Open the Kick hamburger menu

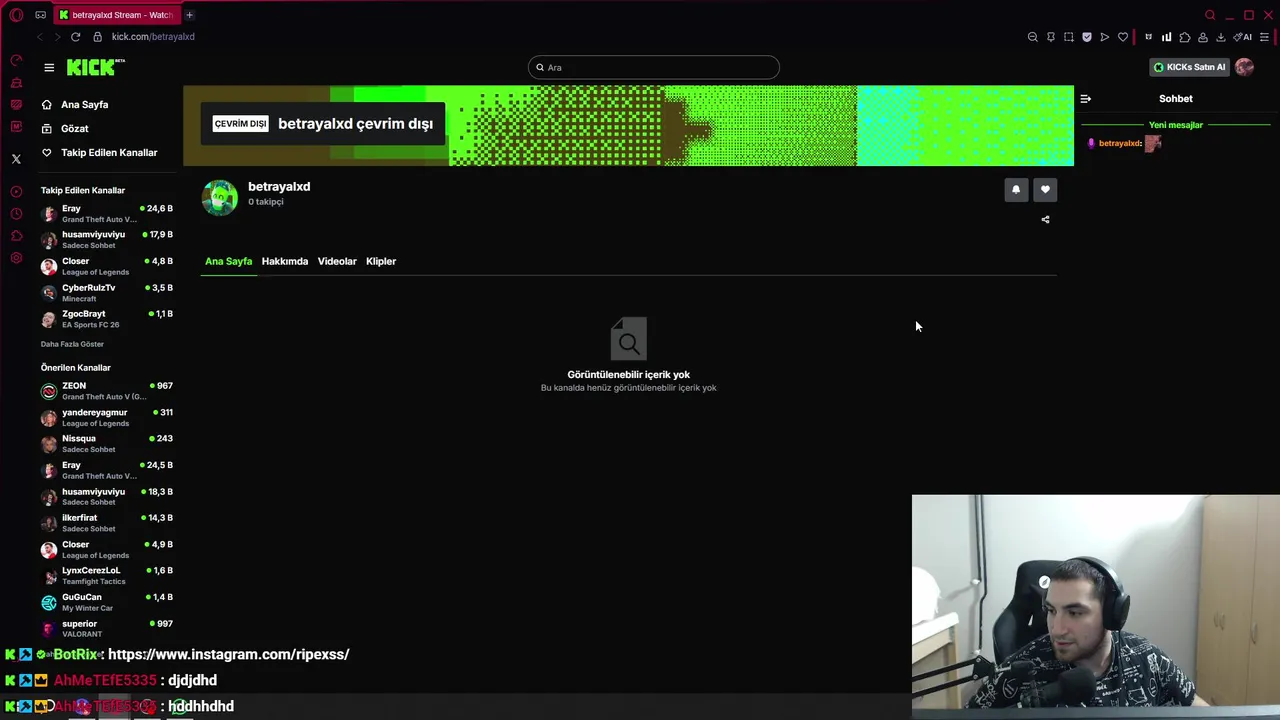point(49,67)
